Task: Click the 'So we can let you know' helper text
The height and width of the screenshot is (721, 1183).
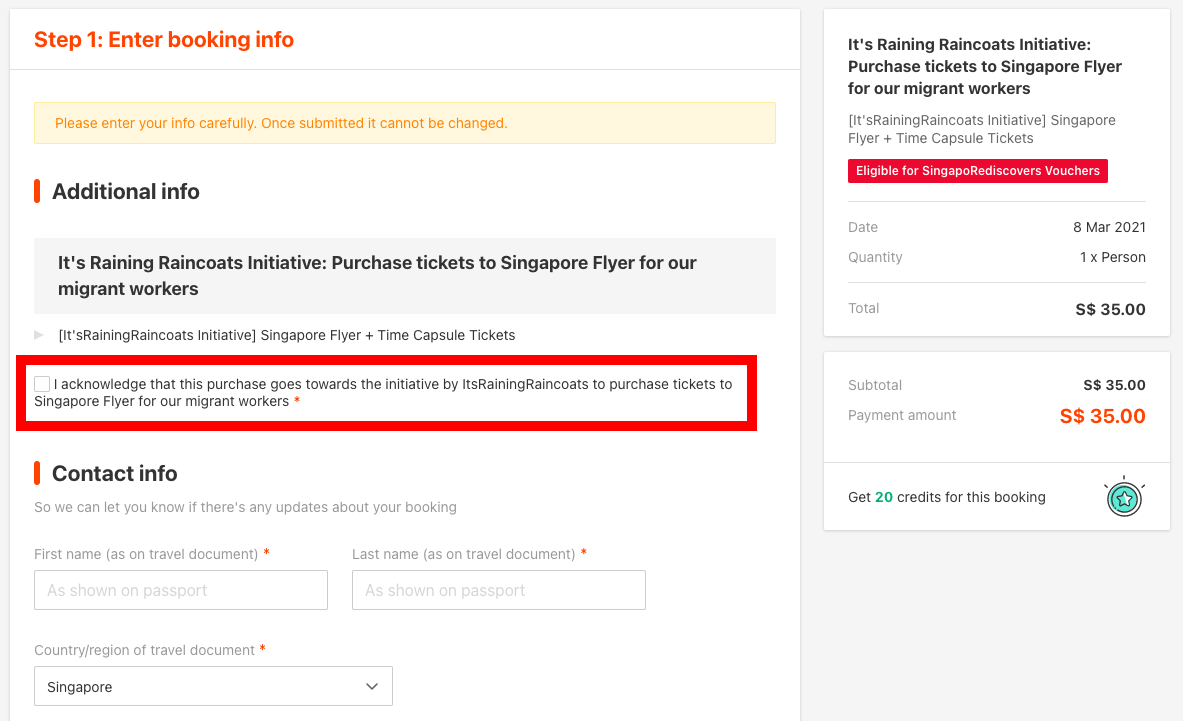Action: click(x=245, y=508)
